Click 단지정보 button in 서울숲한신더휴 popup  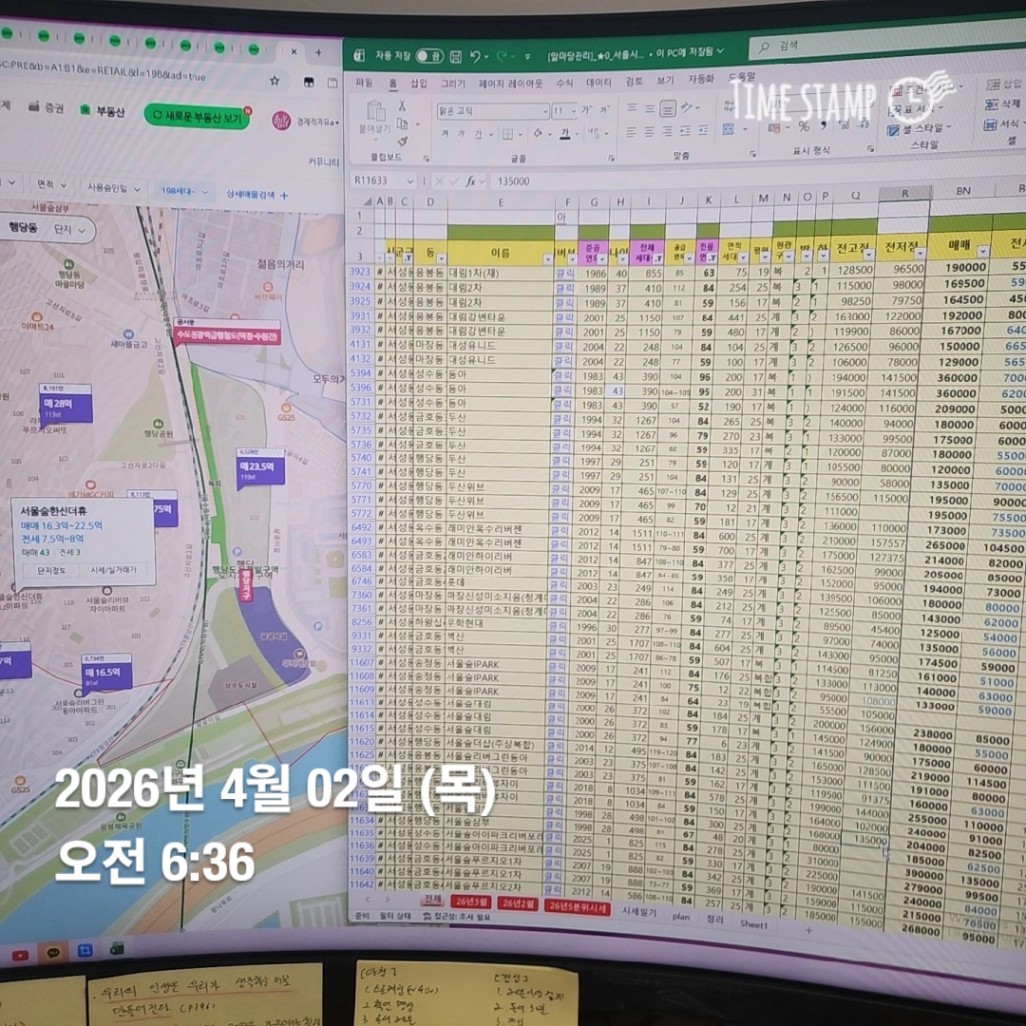[51, 571]
